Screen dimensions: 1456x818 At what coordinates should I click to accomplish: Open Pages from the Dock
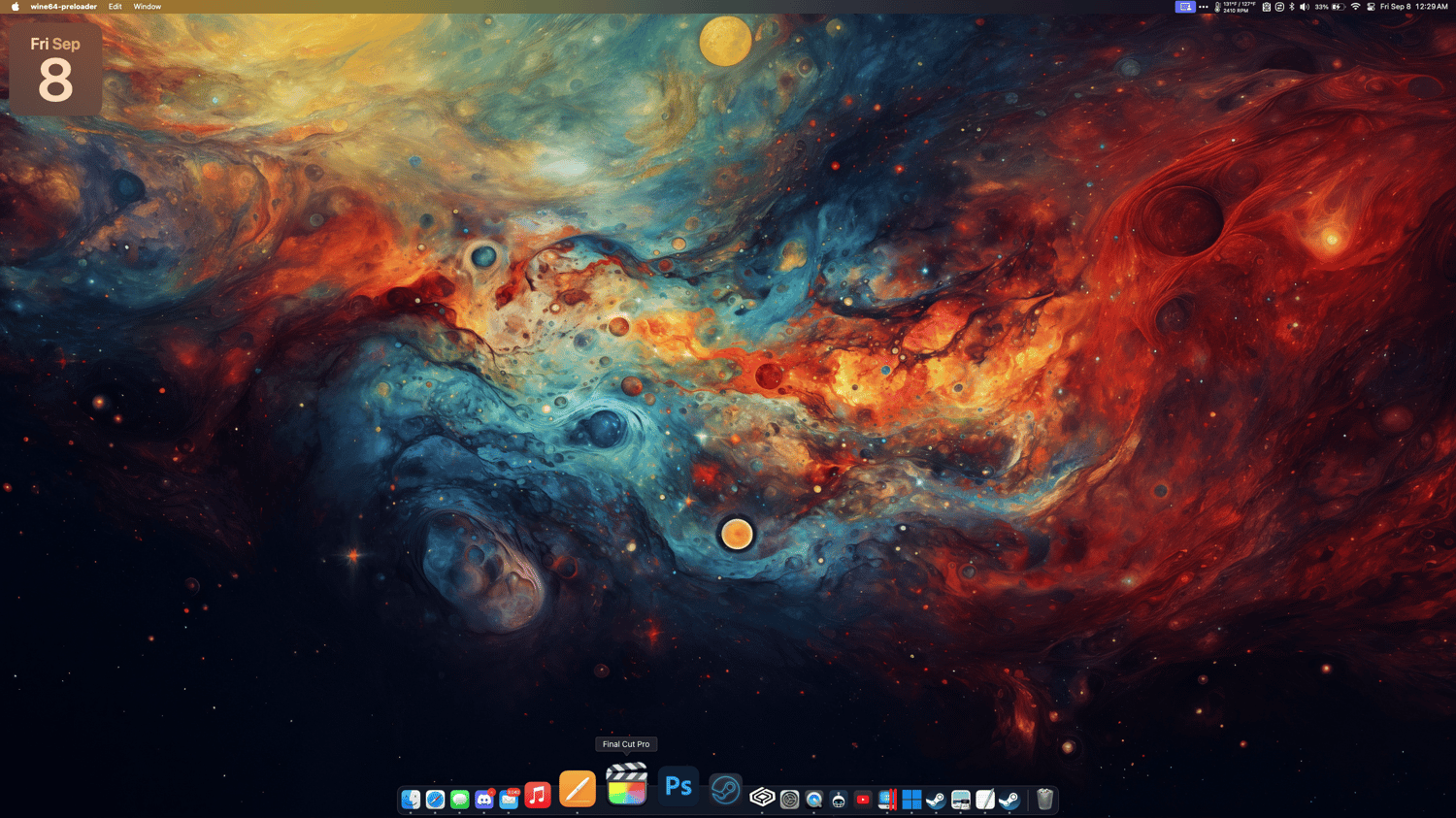(x=578, y=789)
